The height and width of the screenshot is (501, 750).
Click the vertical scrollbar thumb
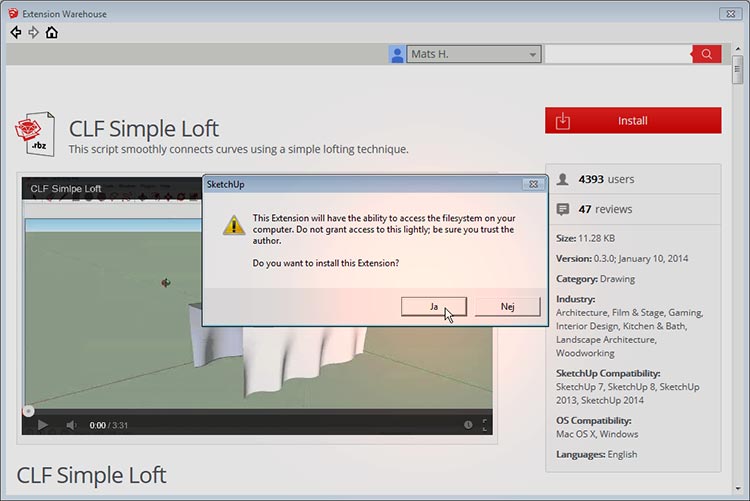click(x=738, y=70)
